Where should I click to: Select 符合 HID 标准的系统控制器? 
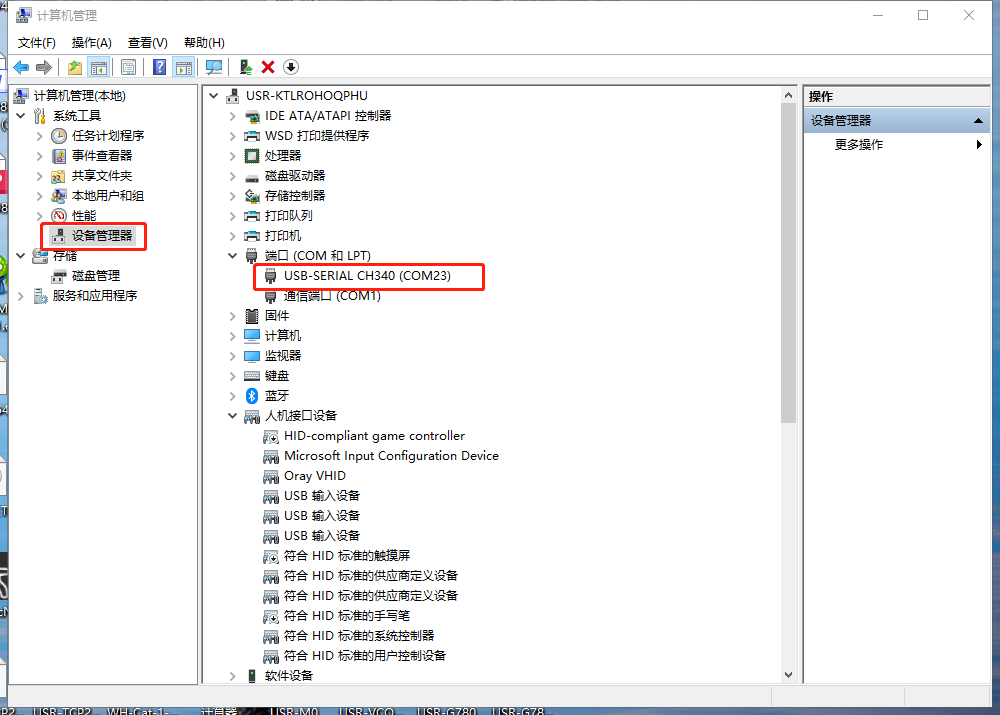(359, 636)
